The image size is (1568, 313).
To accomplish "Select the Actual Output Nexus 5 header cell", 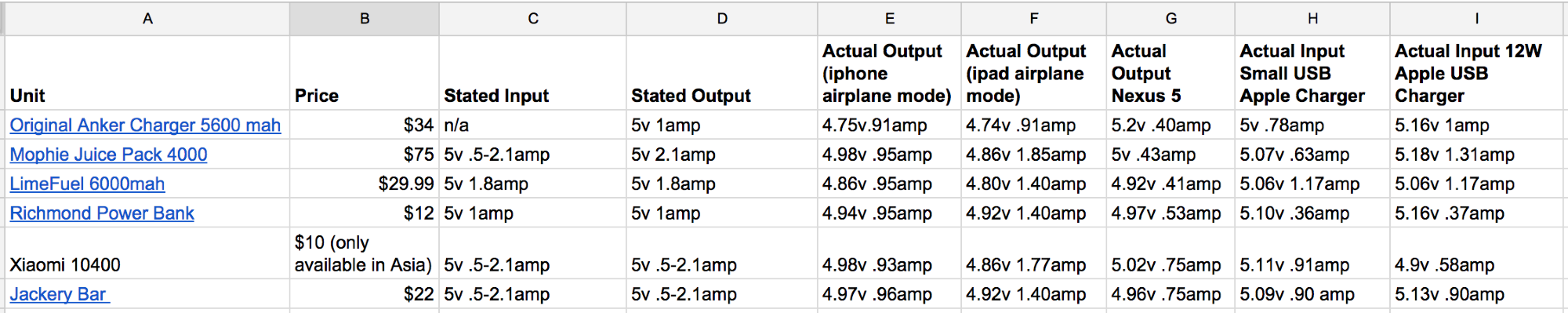I will click(x=1171, y=73).
